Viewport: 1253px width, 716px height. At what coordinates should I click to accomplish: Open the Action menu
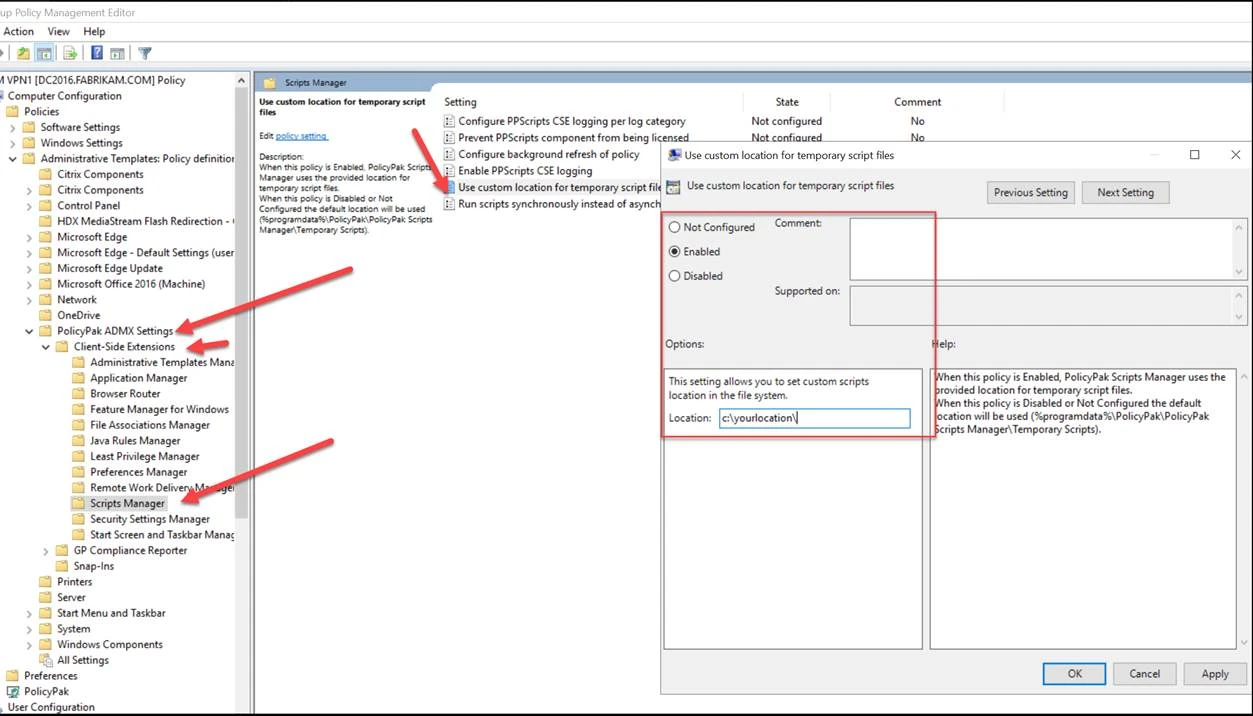[18, 32]
